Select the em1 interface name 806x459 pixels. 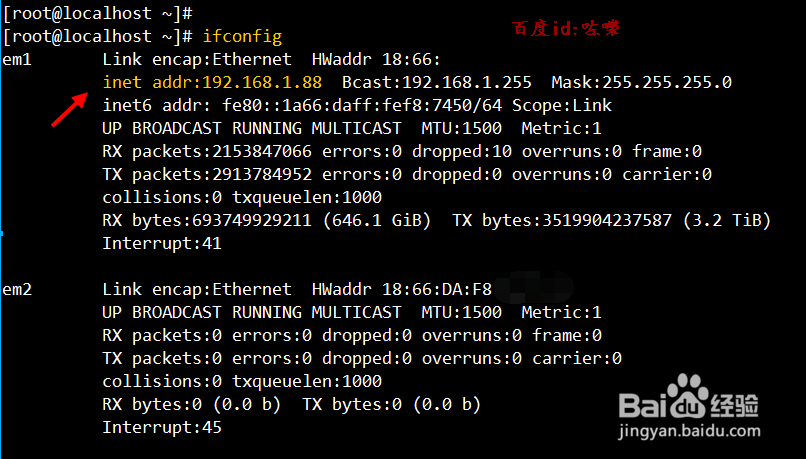pos(18,60)
